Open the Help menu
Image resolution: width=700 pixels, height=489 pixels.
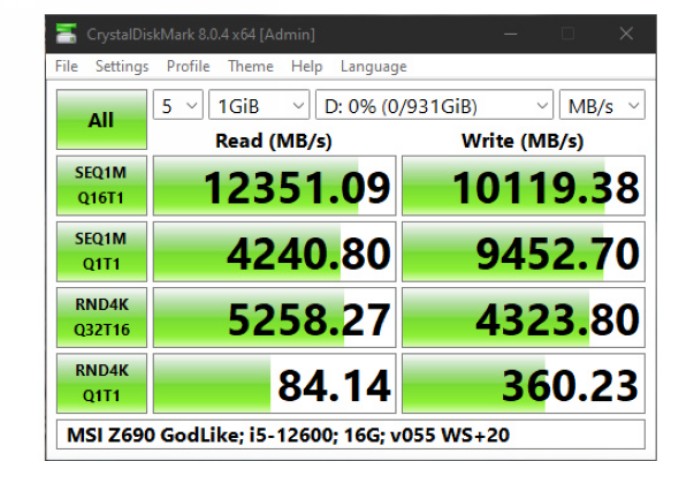(x=306, y=66)
